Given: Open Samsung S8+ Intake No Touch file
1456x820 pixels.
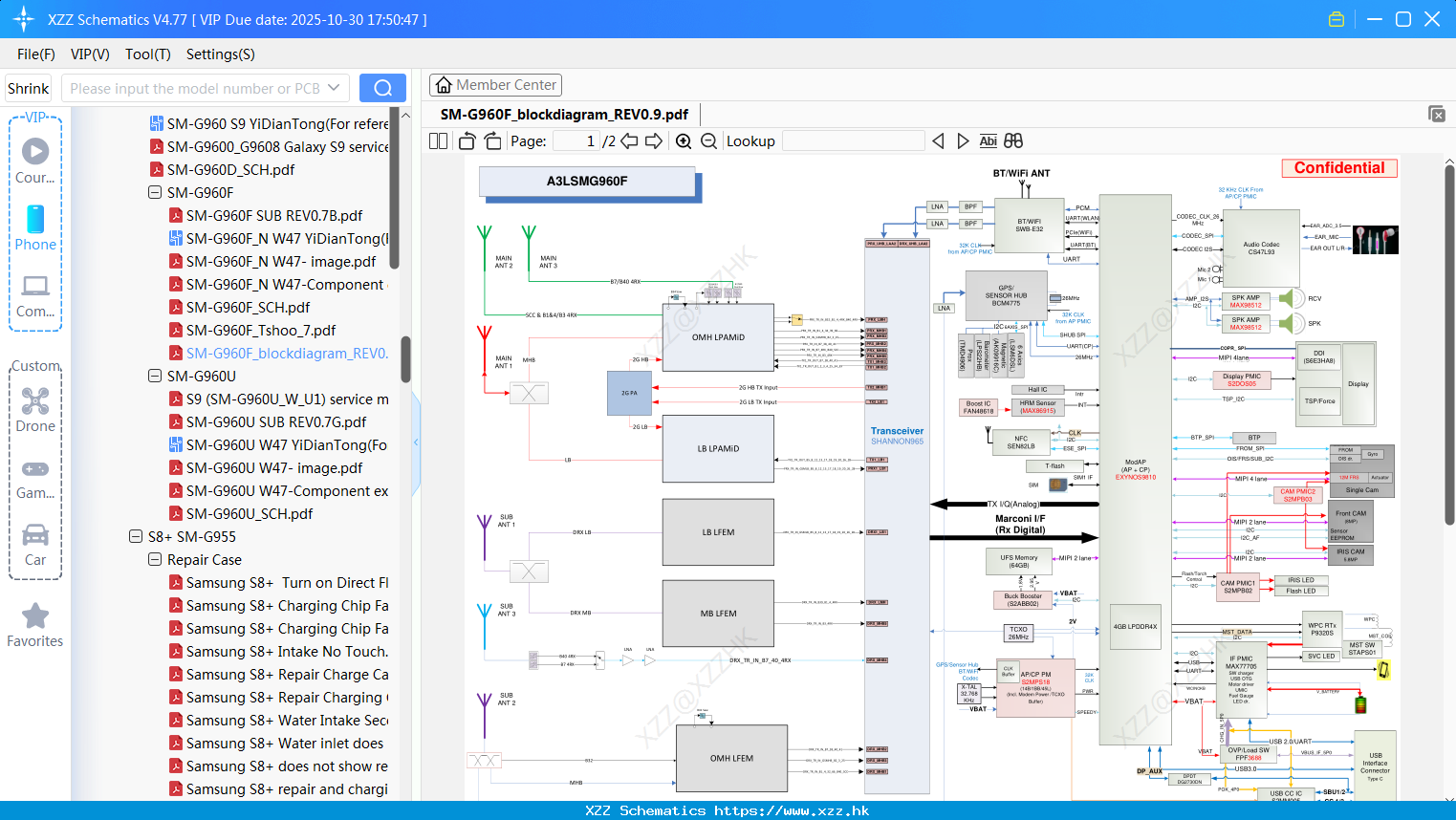Looking at the screenshot, I should [279, 651].
